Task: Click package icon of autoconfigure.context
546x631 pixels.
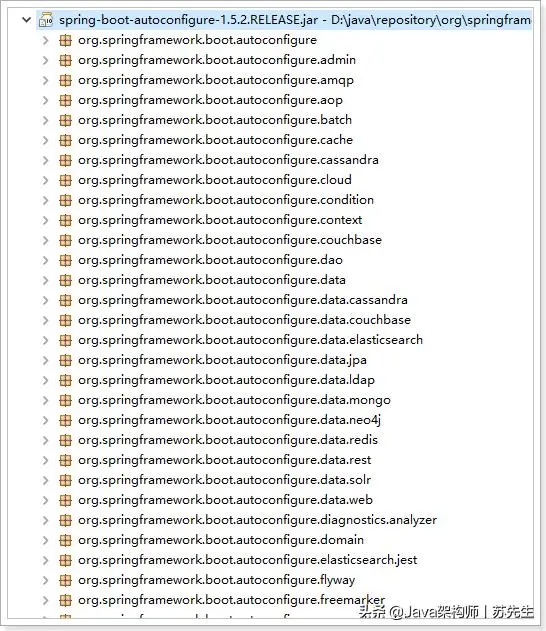Action: (x=65, y=221)
